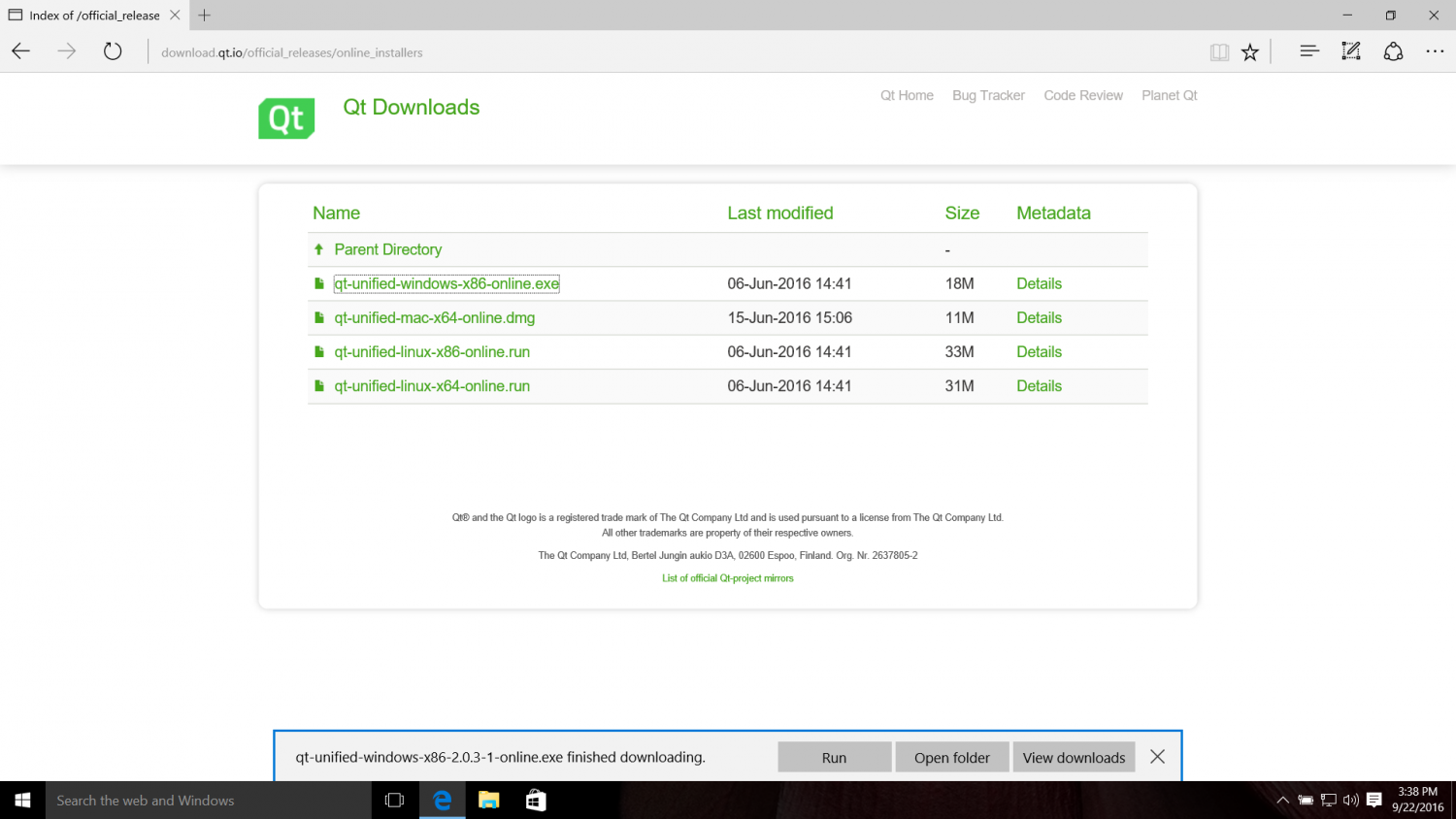The width and height of the screenshot is (1456, 819).
Task: Run the downloaded Qt installer
Action: point(834,758)
